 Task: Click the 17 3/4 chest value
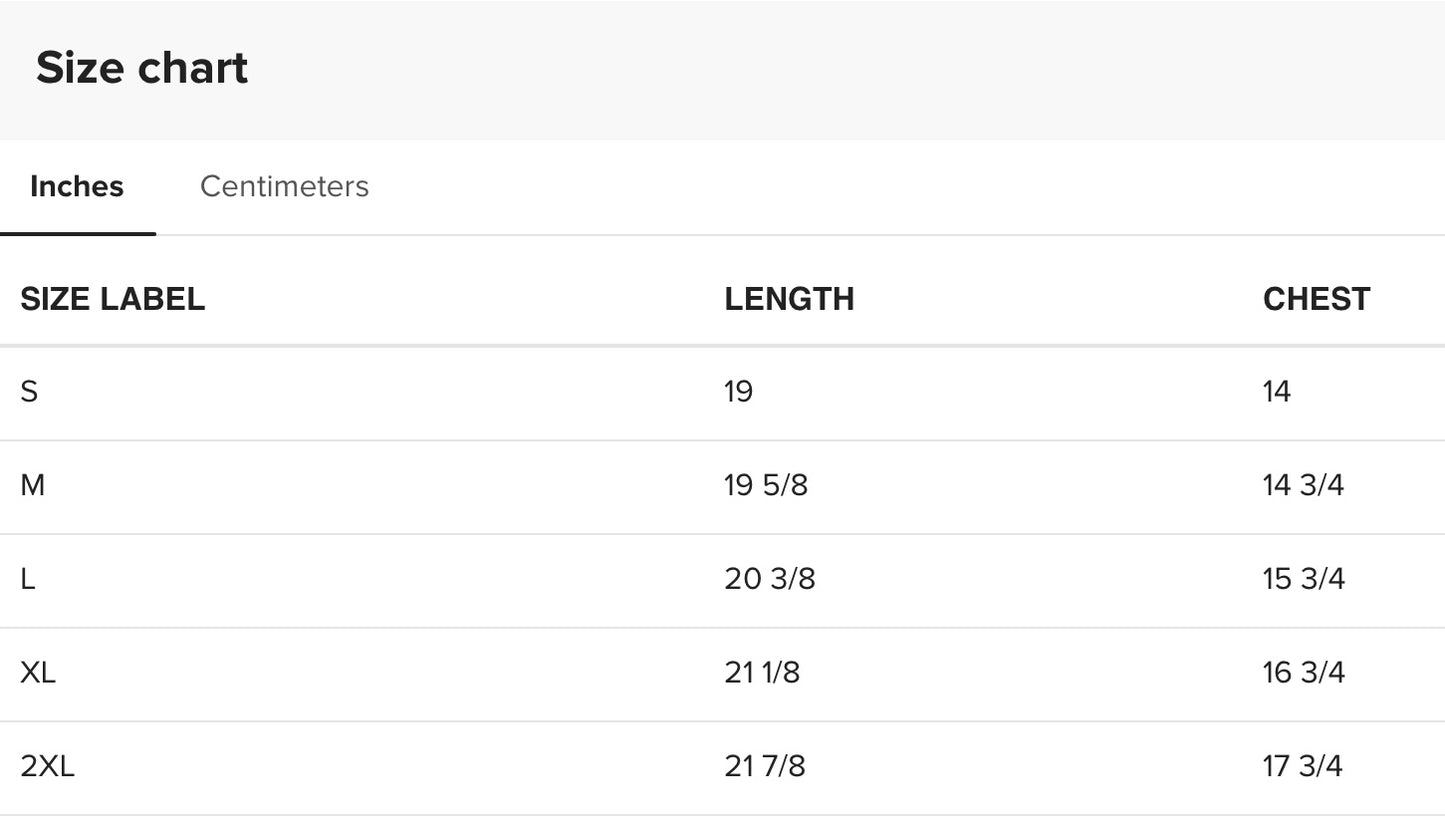click(1302, 766)
